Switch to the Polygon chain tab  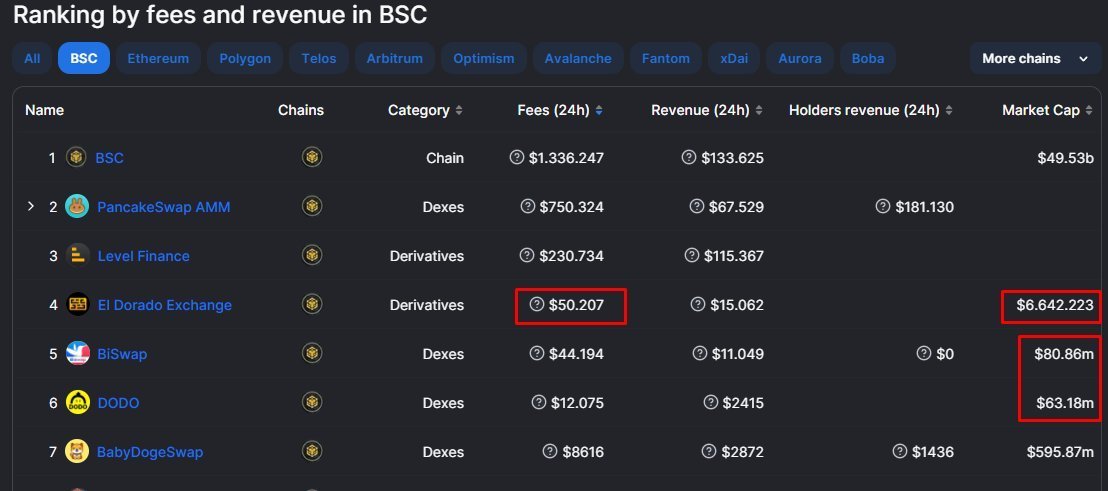pyautogui.click(x=245, y=59)
